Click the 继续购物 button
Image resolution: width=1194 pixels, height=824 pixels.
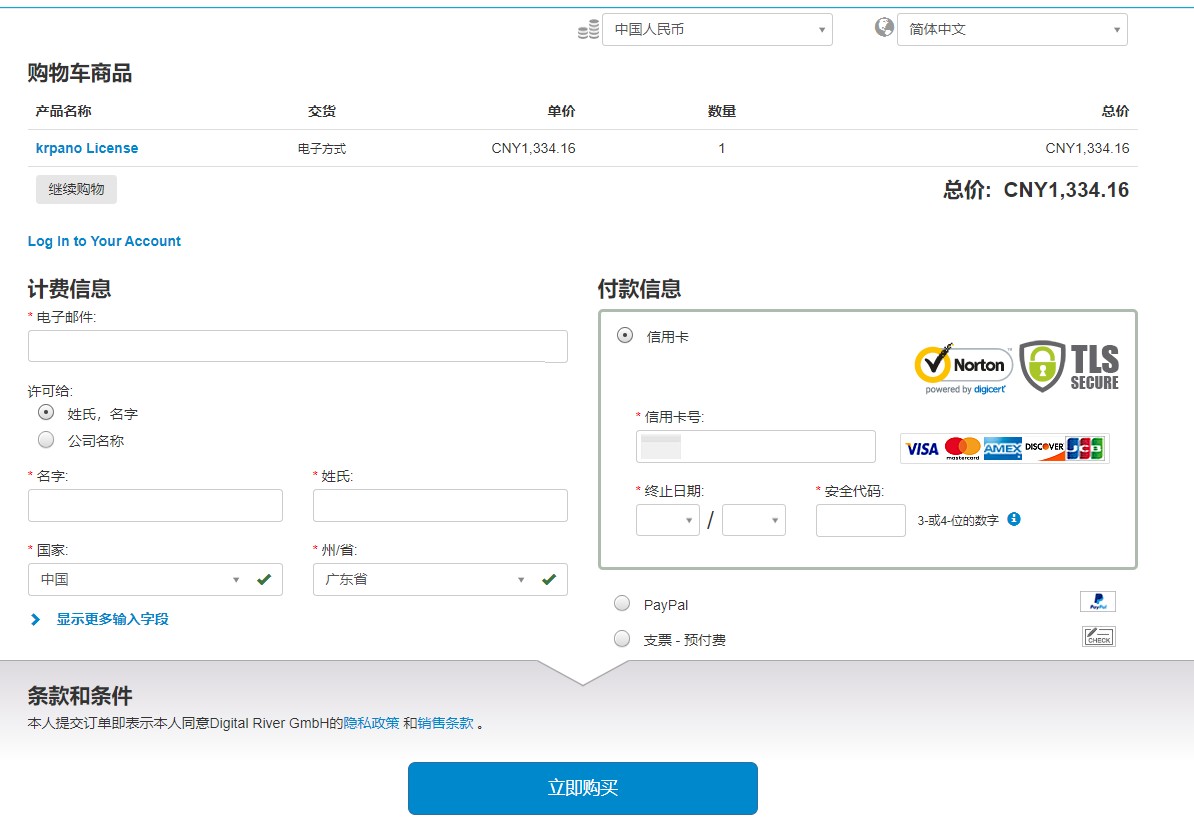[76, 189]
